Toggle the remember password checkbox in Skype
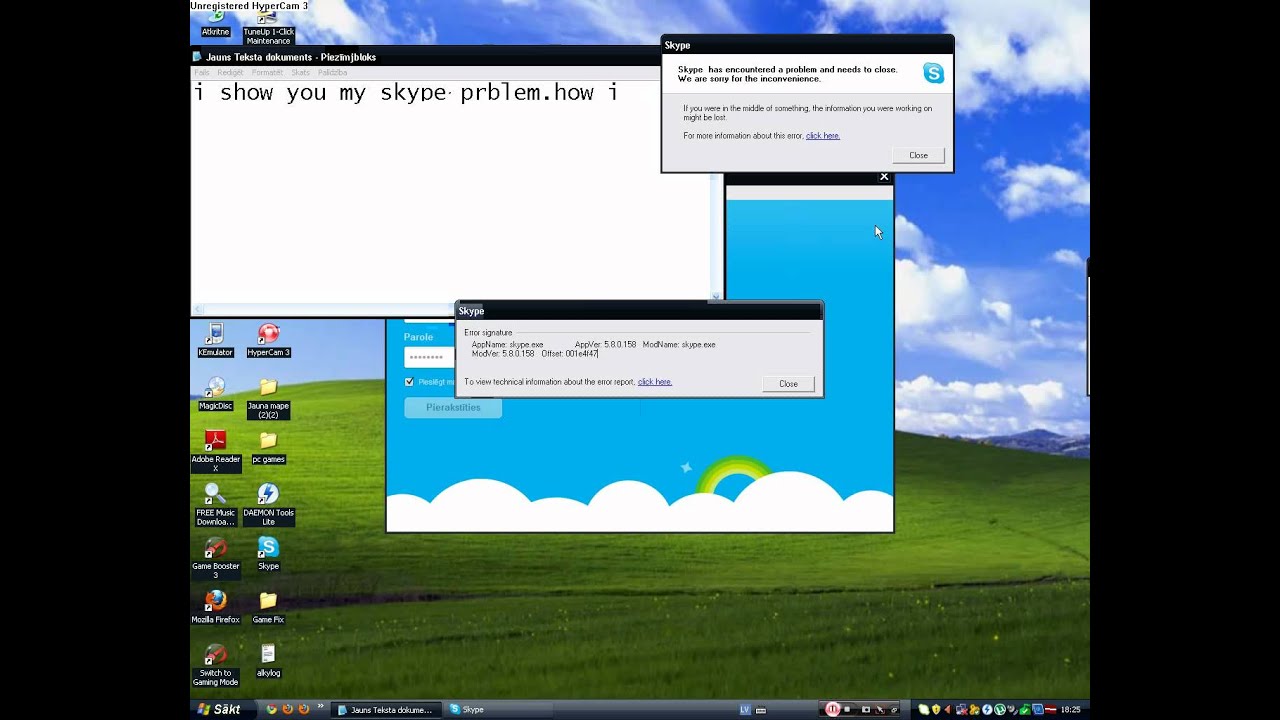 tap(409, 382)
